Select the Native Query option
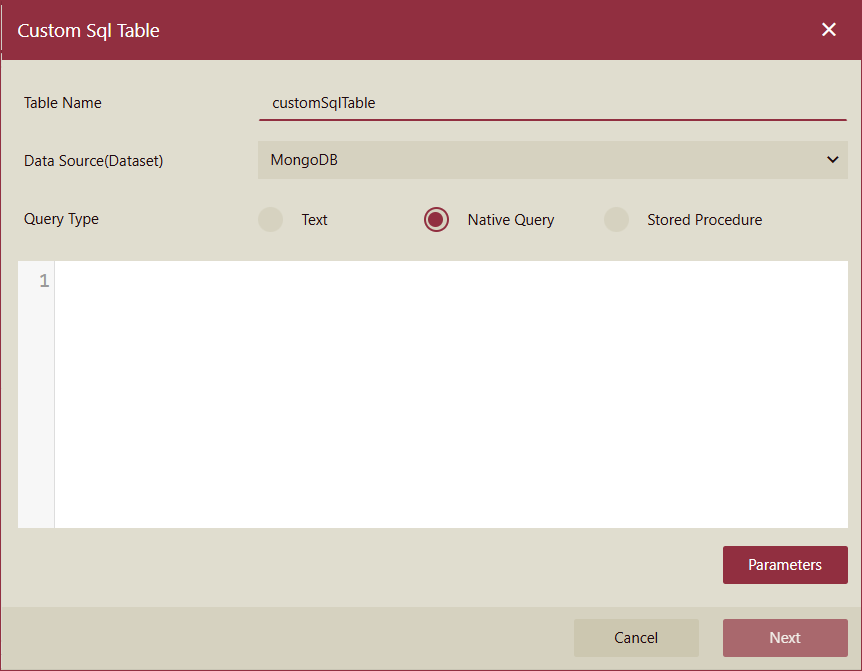This screenshot has height=671, width=862. click(436, 219)
